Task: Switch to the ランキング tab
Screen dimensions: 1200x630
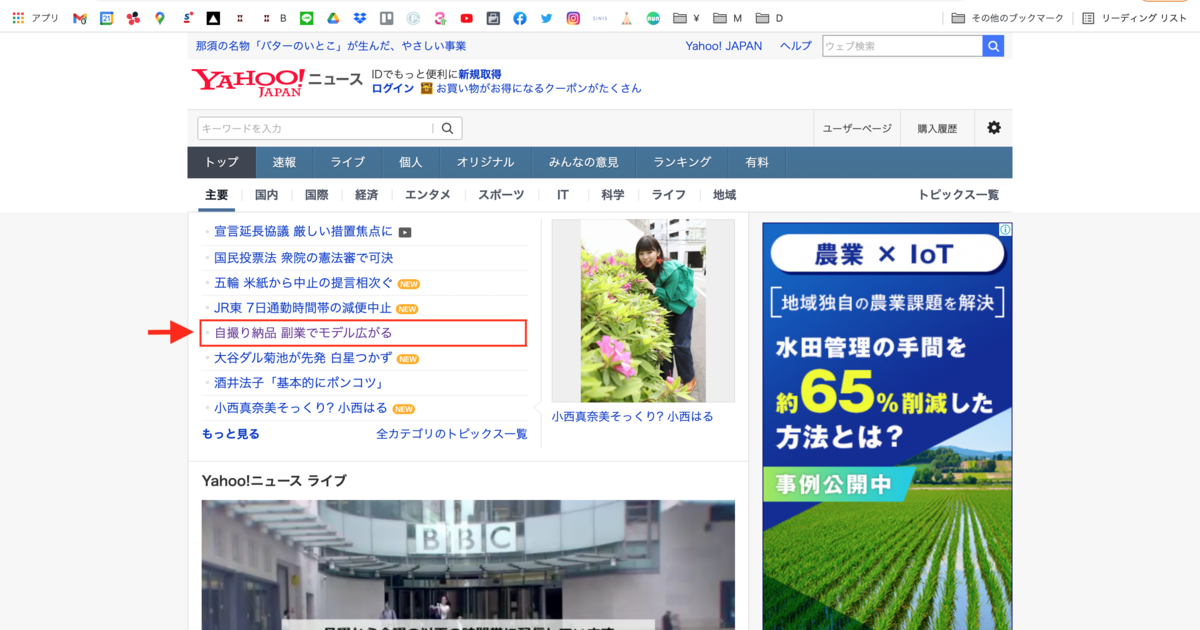Action: click(x=682, y=162)
